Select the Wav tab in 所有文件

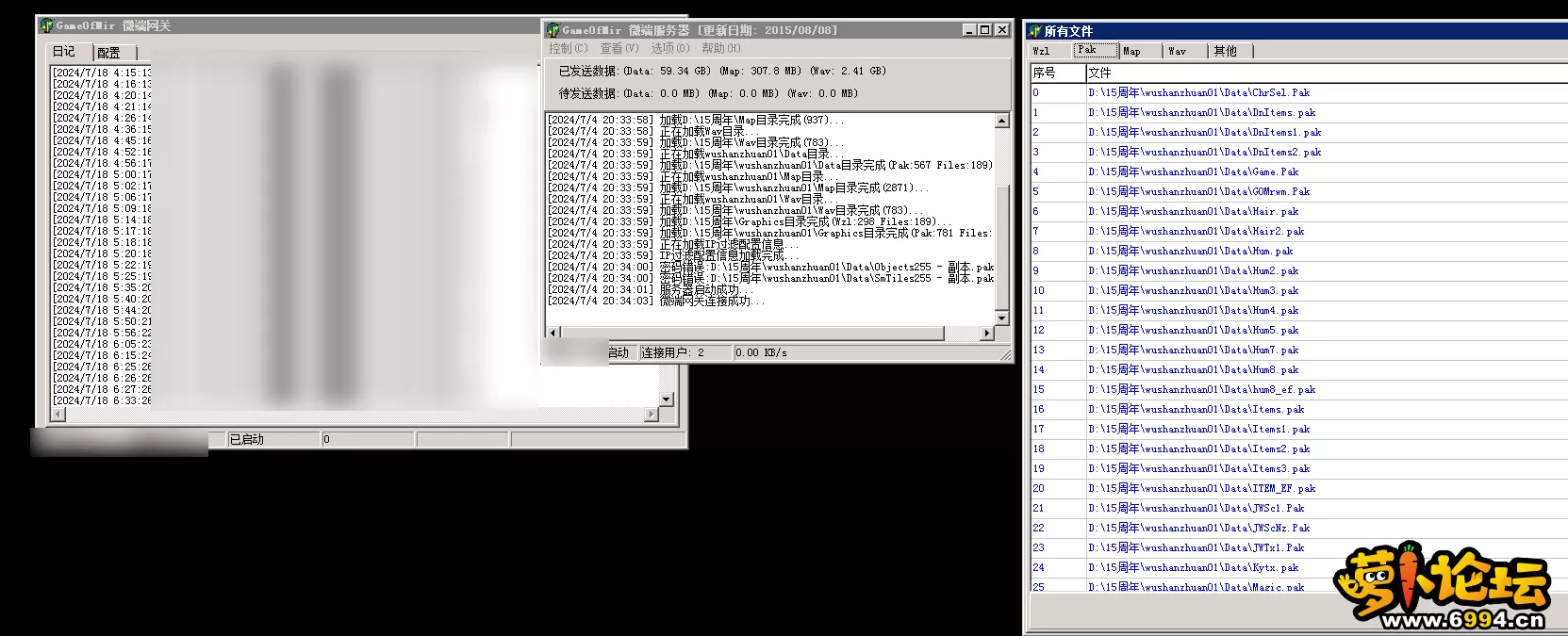click(1186, 51)
